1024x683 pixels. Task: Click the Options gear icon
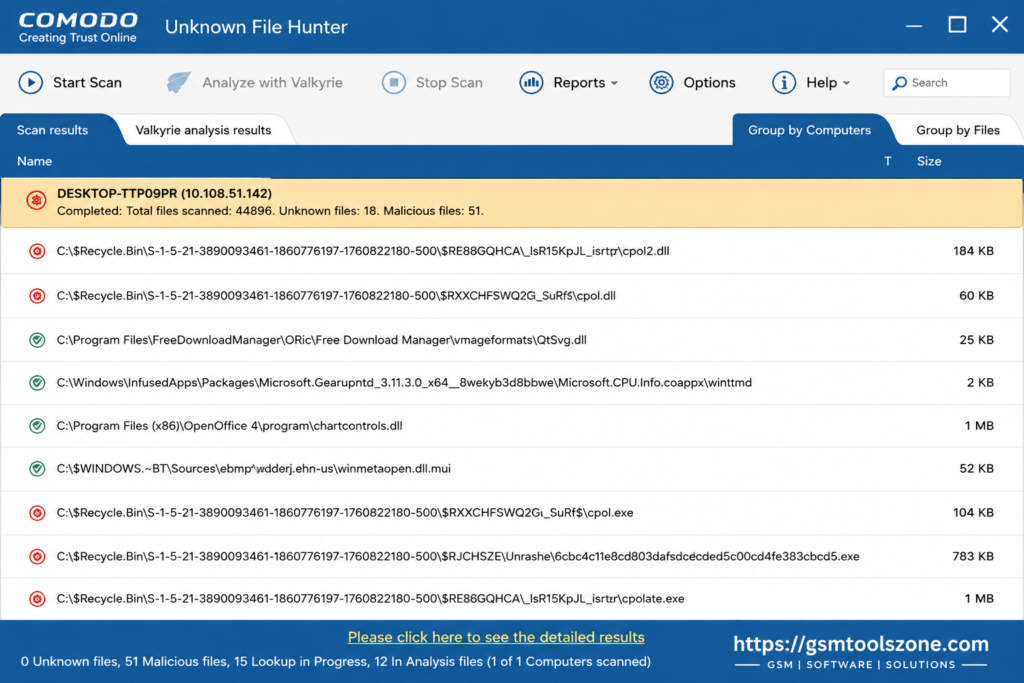tap(662, 82)
